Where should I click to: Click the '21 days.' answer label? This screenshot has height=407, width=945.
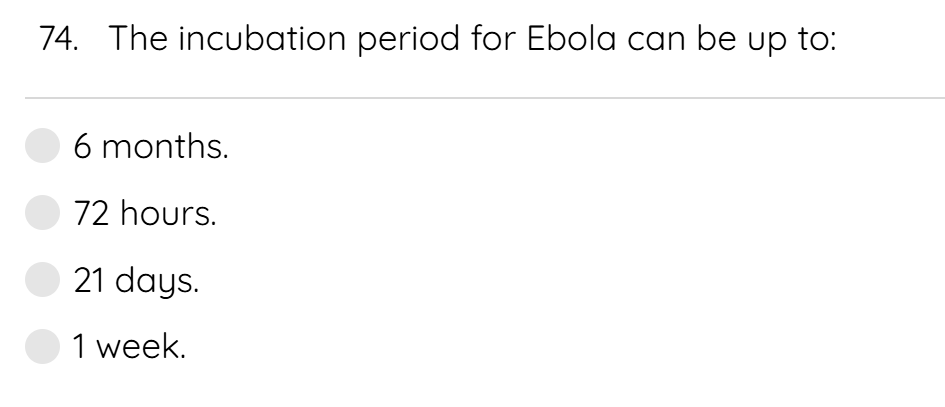[136, 281]
